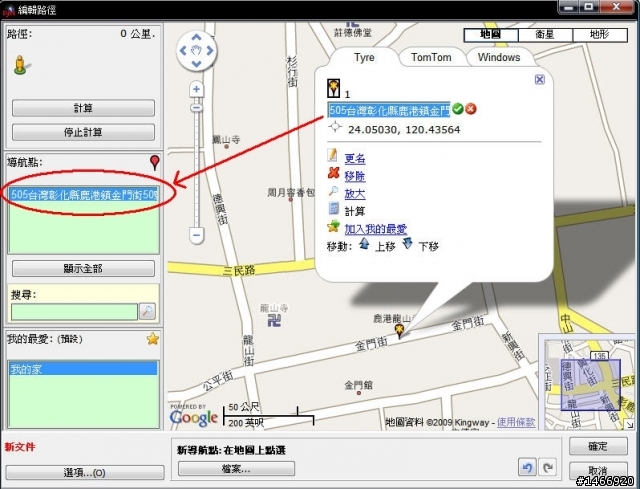The image size is (640, 489).
Task: Collapse the overview map with the corner arrow
Action: [630, 425]
